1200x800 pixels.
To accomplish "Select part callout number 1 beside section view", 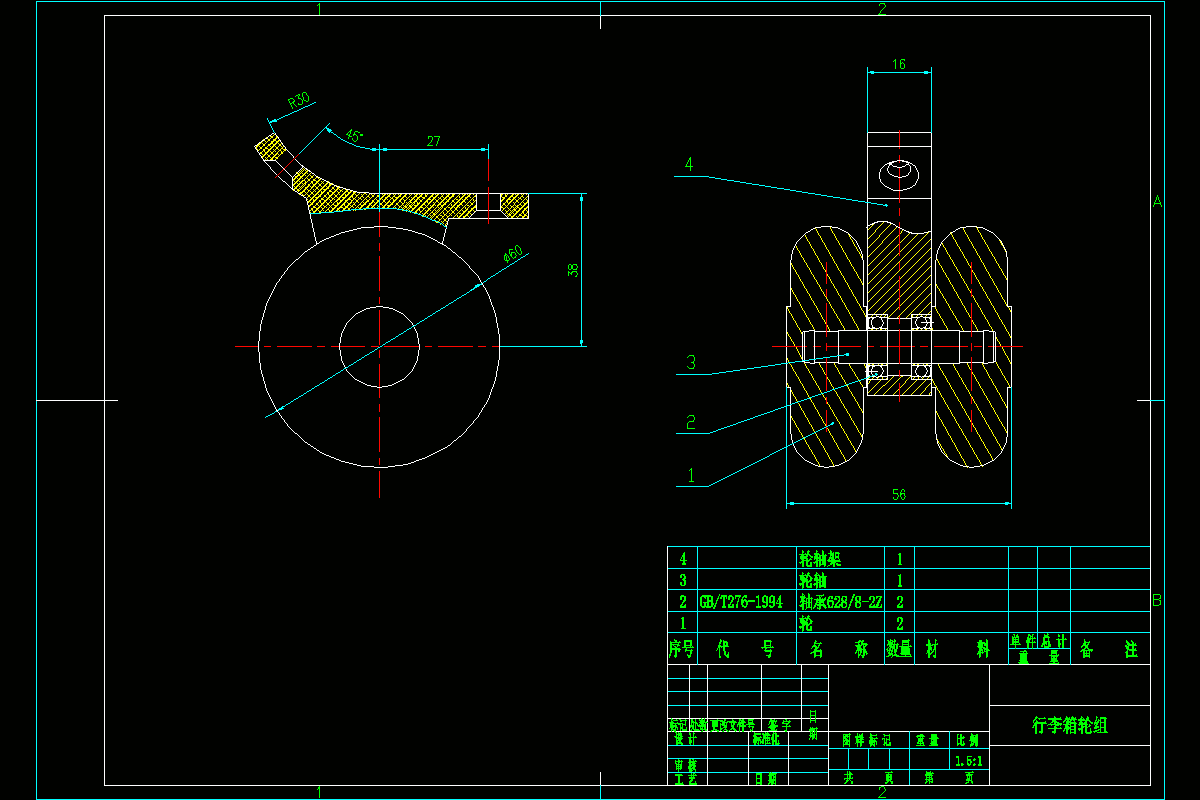I will pos(691,475).
